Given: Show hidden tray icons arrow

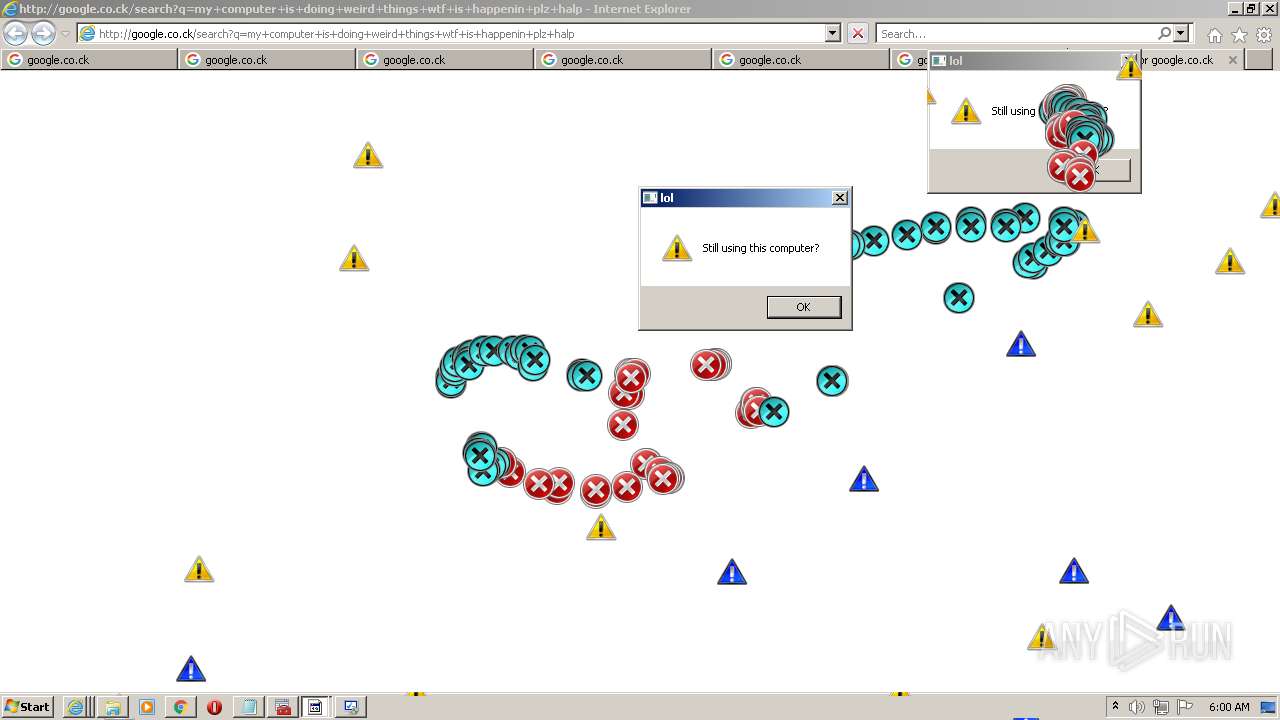Looking at the screenshot, I should [1115, 707].
